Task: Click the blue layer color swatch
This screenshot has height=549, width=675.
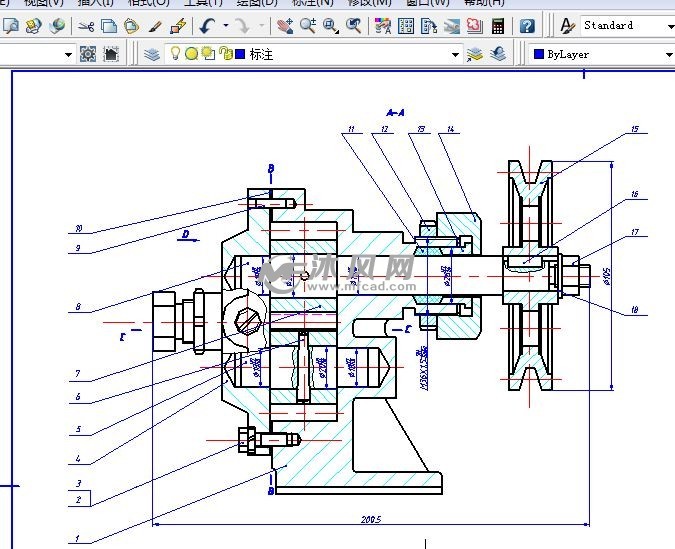Action: pos(240,54)
